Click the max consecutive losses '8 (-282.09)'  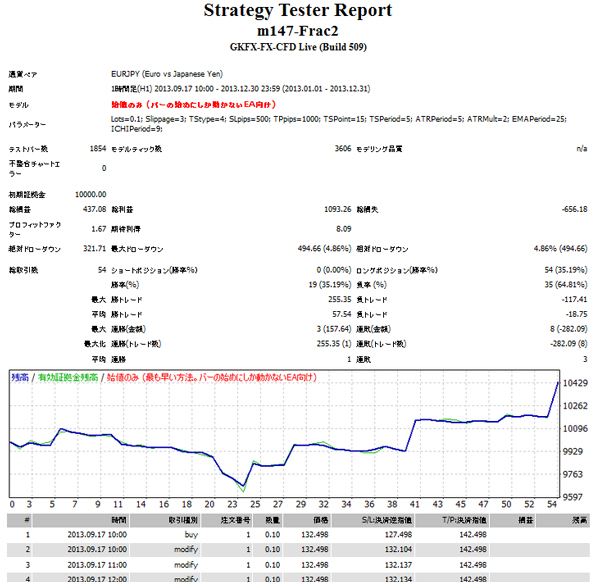pos(569,329)
